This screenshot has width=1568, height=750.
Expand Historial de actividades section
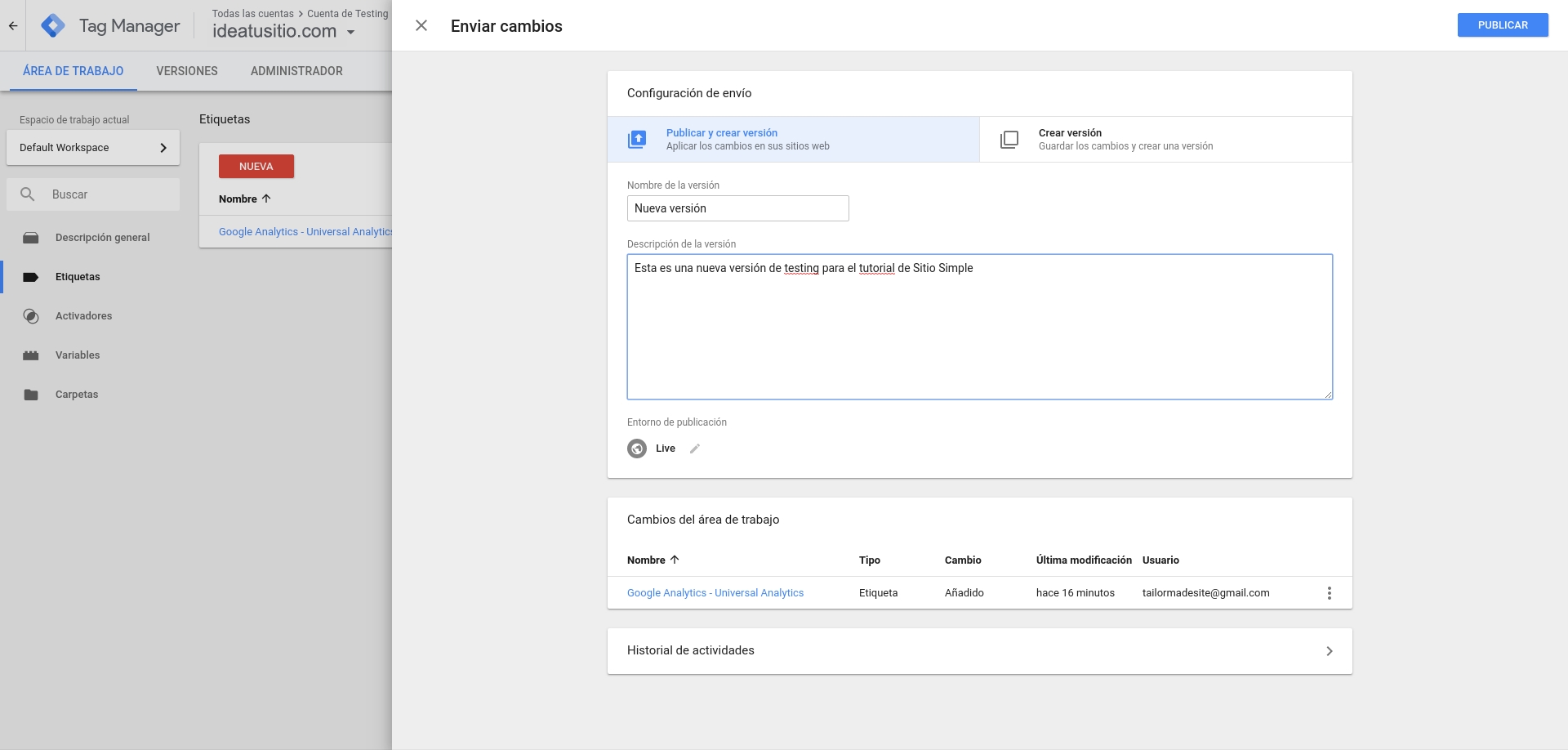pyautogui.click(x=979, y=651)
